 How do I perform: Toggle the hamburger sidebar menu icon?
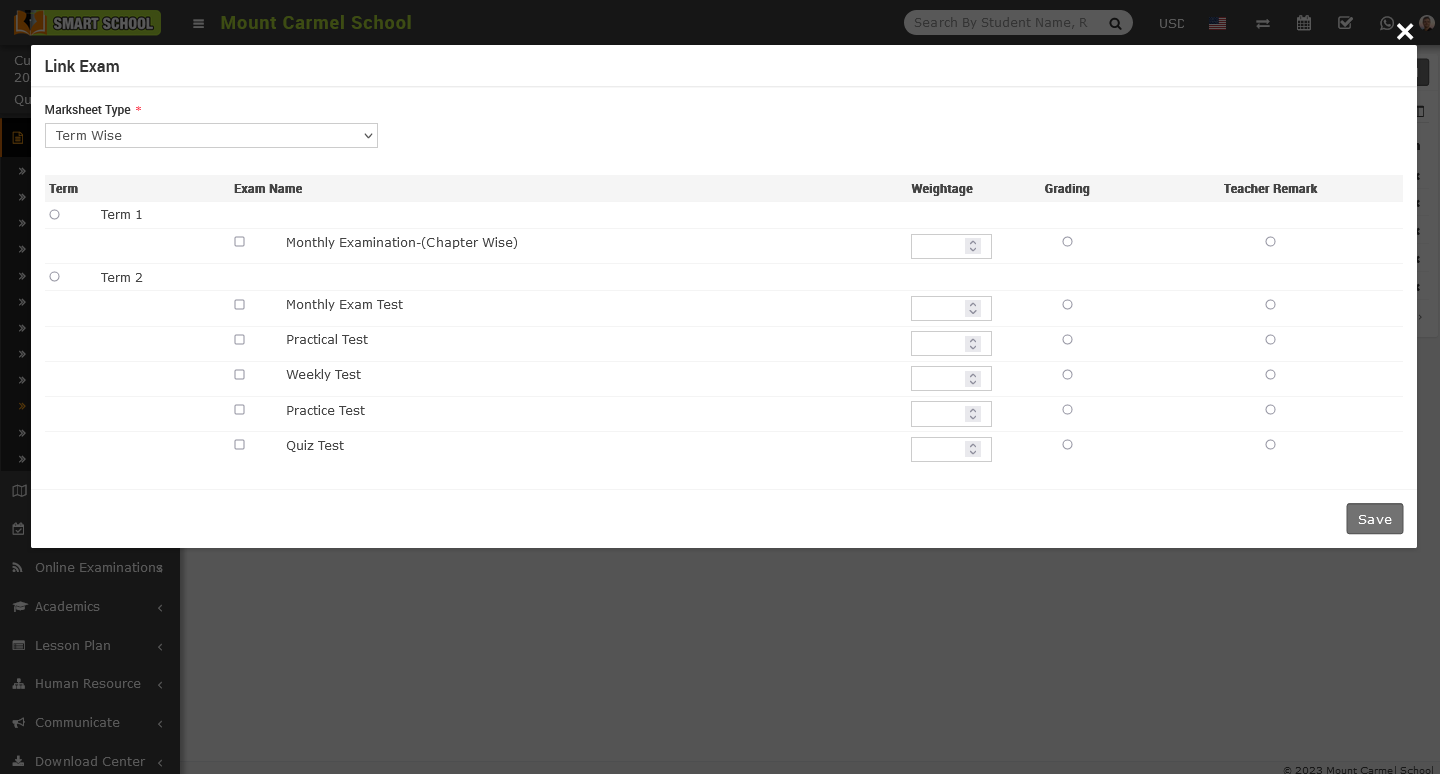pyautogui.click(x=198, y=23)
